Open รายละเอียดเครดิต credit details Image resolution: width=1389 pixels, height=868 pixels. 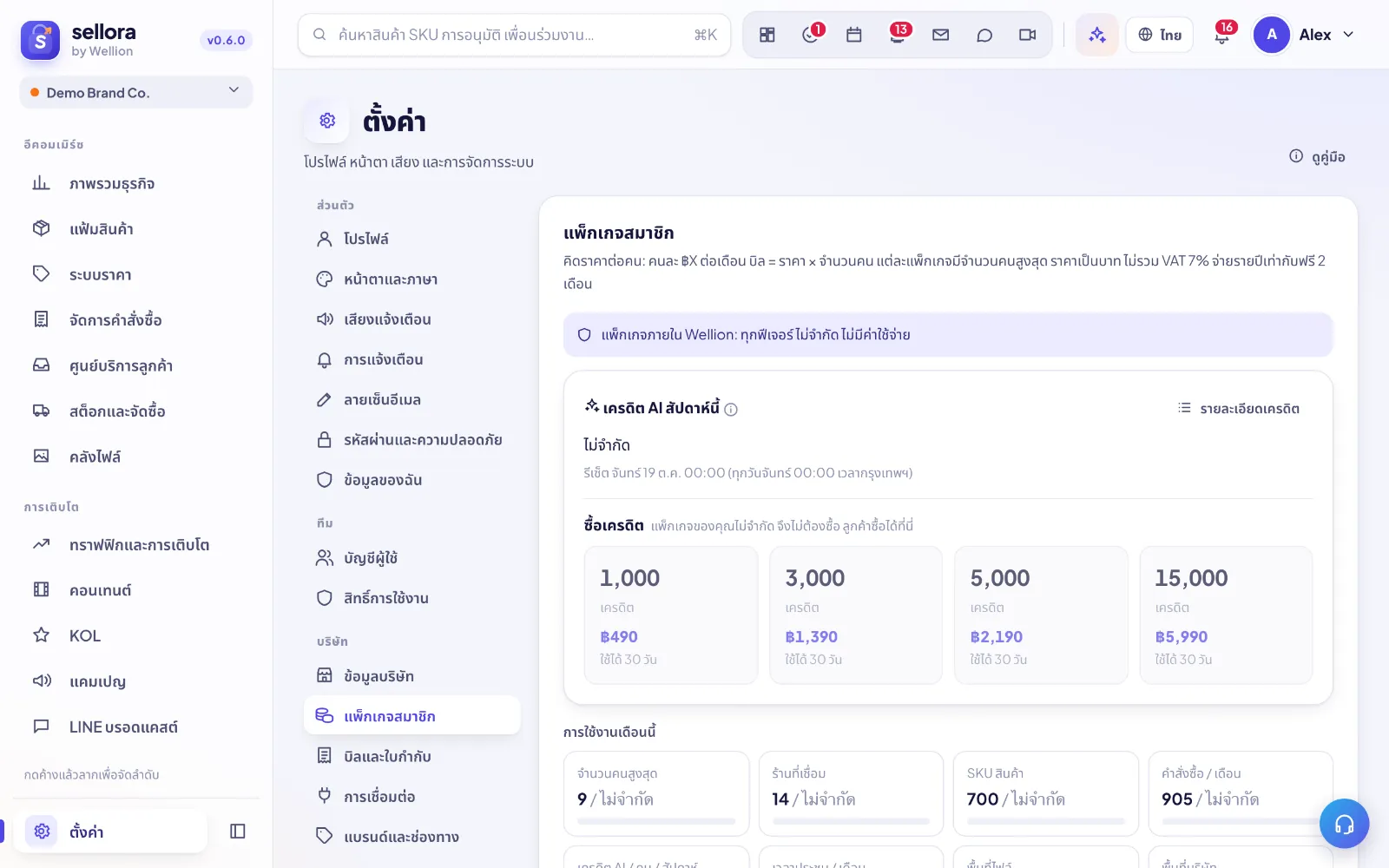pos(1239,409)
